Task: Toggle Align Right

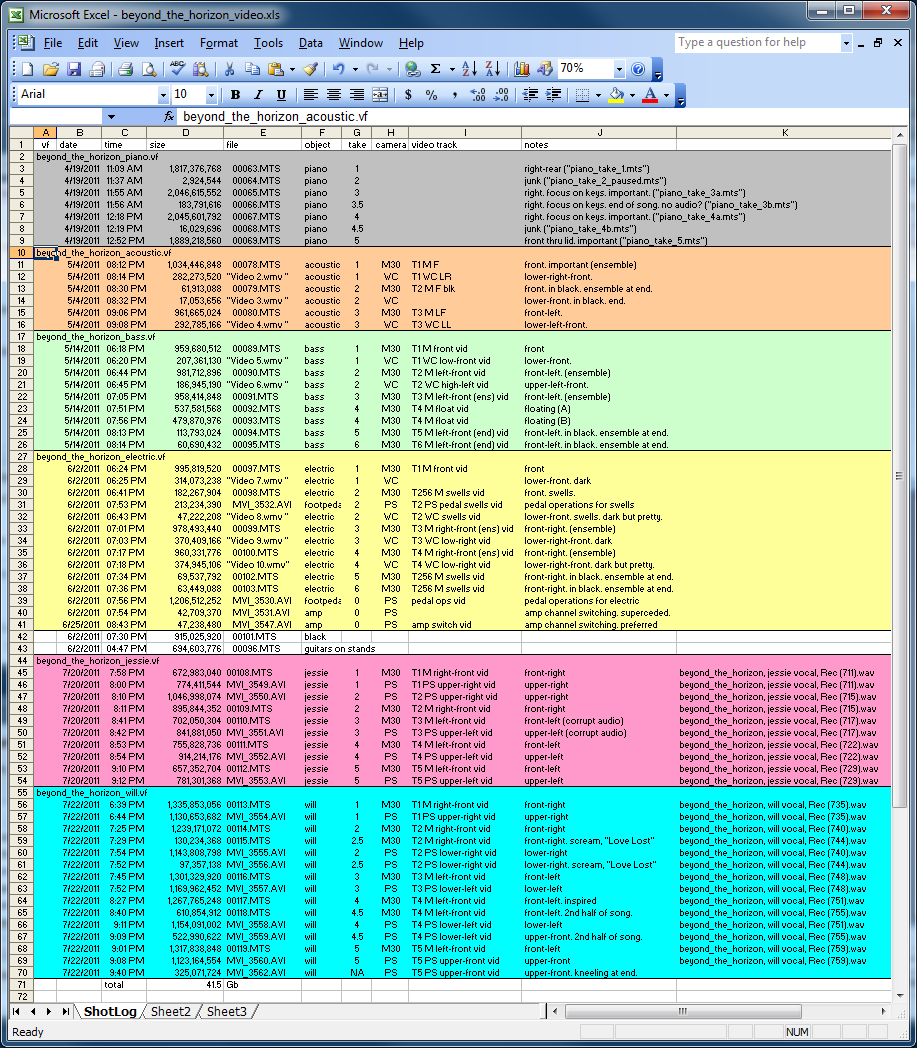Action: point(357,95)
